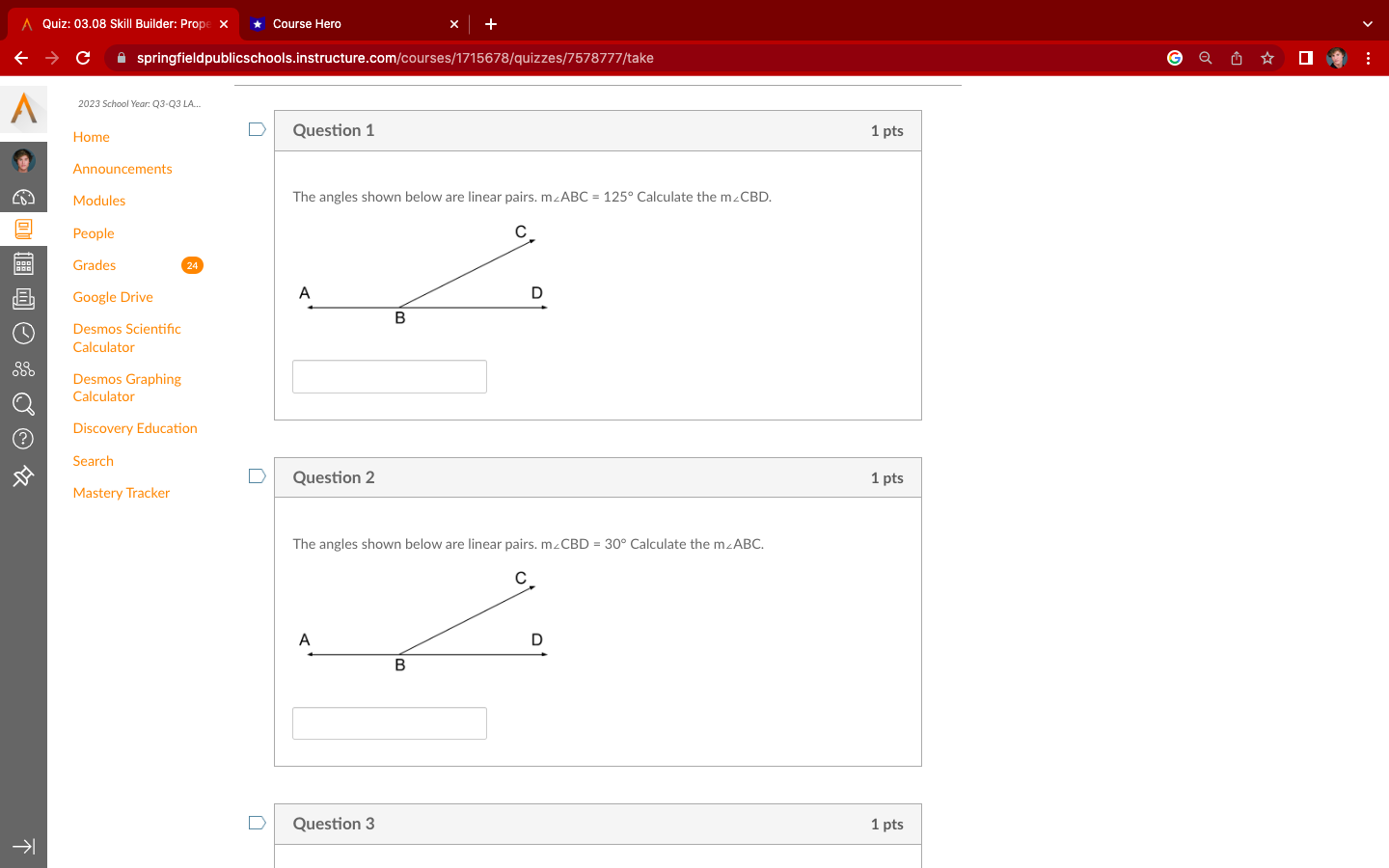Image resolution: width=1389 pixels, height=868 pixels.
Task: Open the History clock icon
Action: pos(23,334)
